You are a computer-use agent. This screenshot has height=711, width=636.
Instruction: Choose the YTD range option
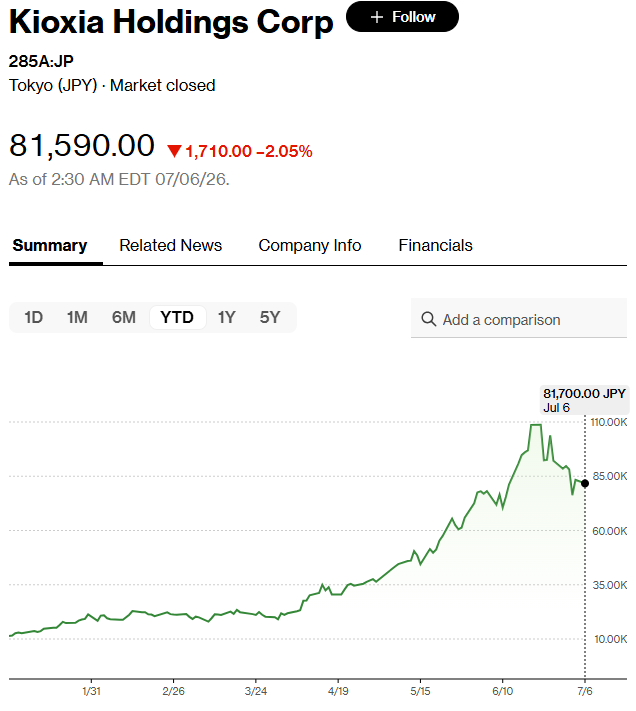[177, 317]
